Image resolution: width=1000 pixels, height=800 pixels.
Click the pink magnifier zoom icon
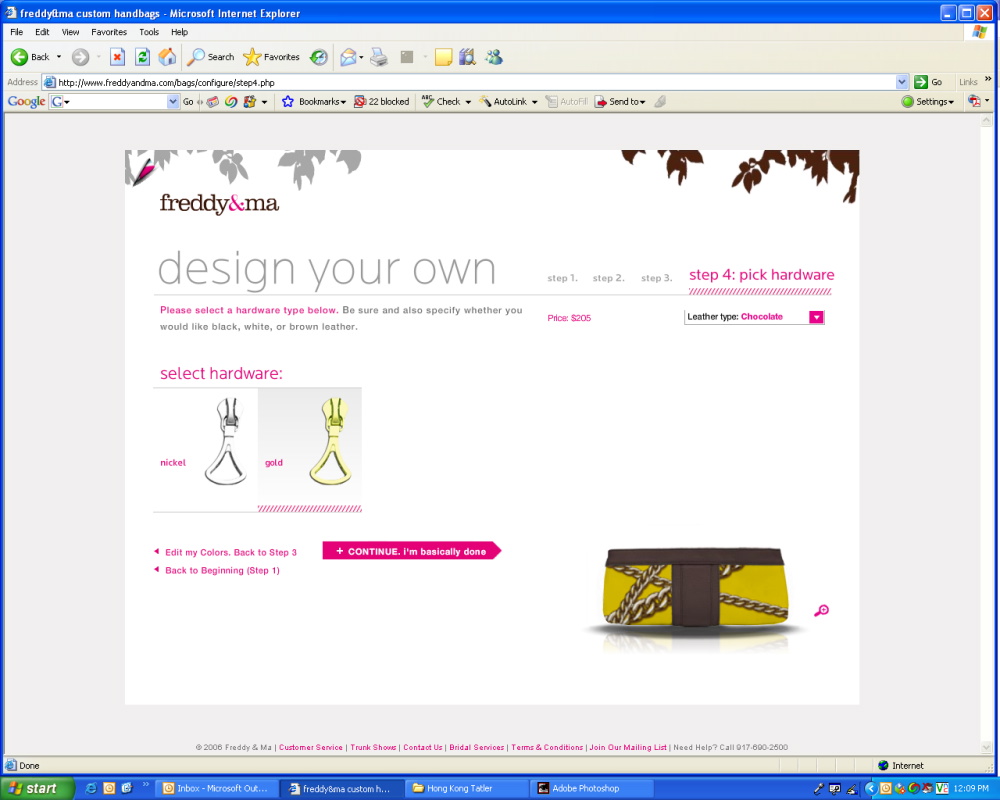coord(821,611)
